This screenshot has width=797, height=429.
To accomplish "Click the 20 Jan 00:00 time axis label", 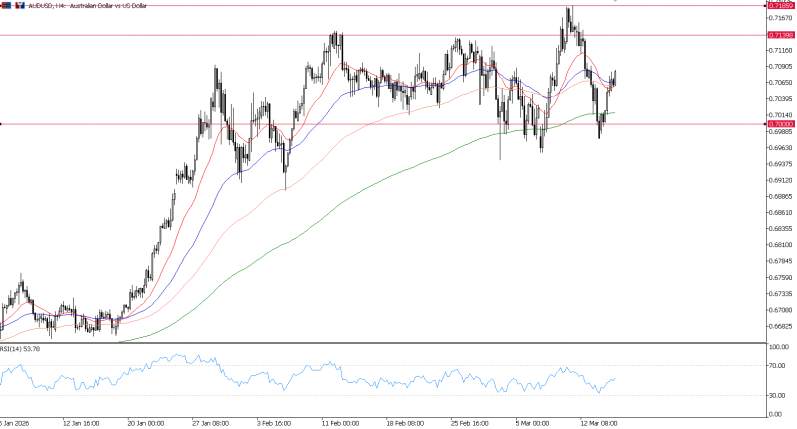I will pos(146,423).
